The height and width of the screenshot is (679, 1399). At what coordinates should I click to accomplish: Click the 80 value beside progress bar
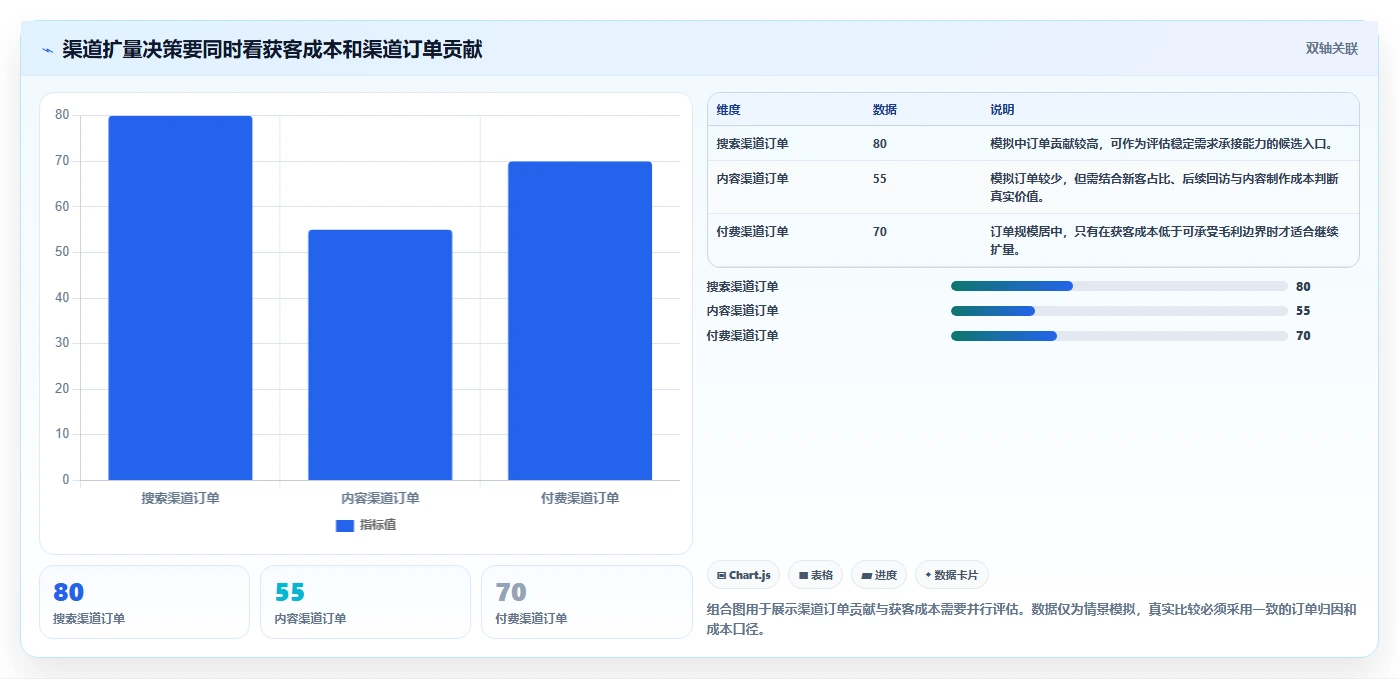(x=1303, y=286)
